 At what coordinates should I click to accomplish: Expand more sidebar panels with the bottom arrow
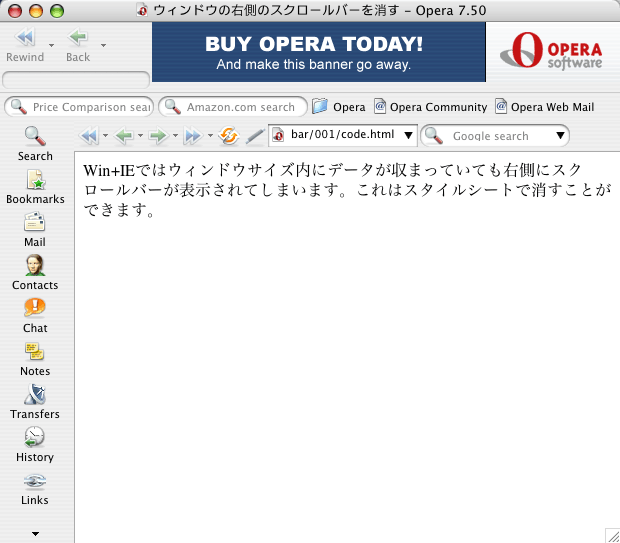tap(35, 534)
